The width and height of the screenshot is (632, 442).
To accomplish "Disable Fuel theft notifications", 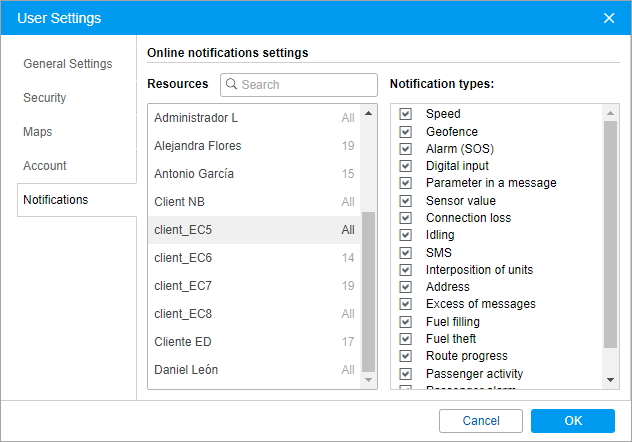I will click(x=405, y=339).
